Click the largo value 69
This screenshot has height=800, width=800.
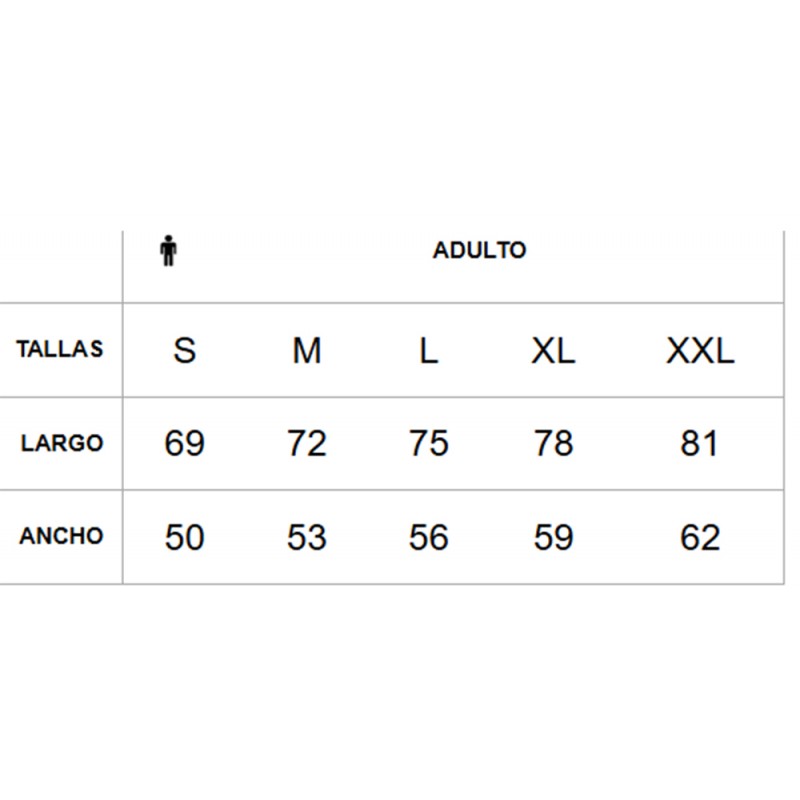point(185,443)
